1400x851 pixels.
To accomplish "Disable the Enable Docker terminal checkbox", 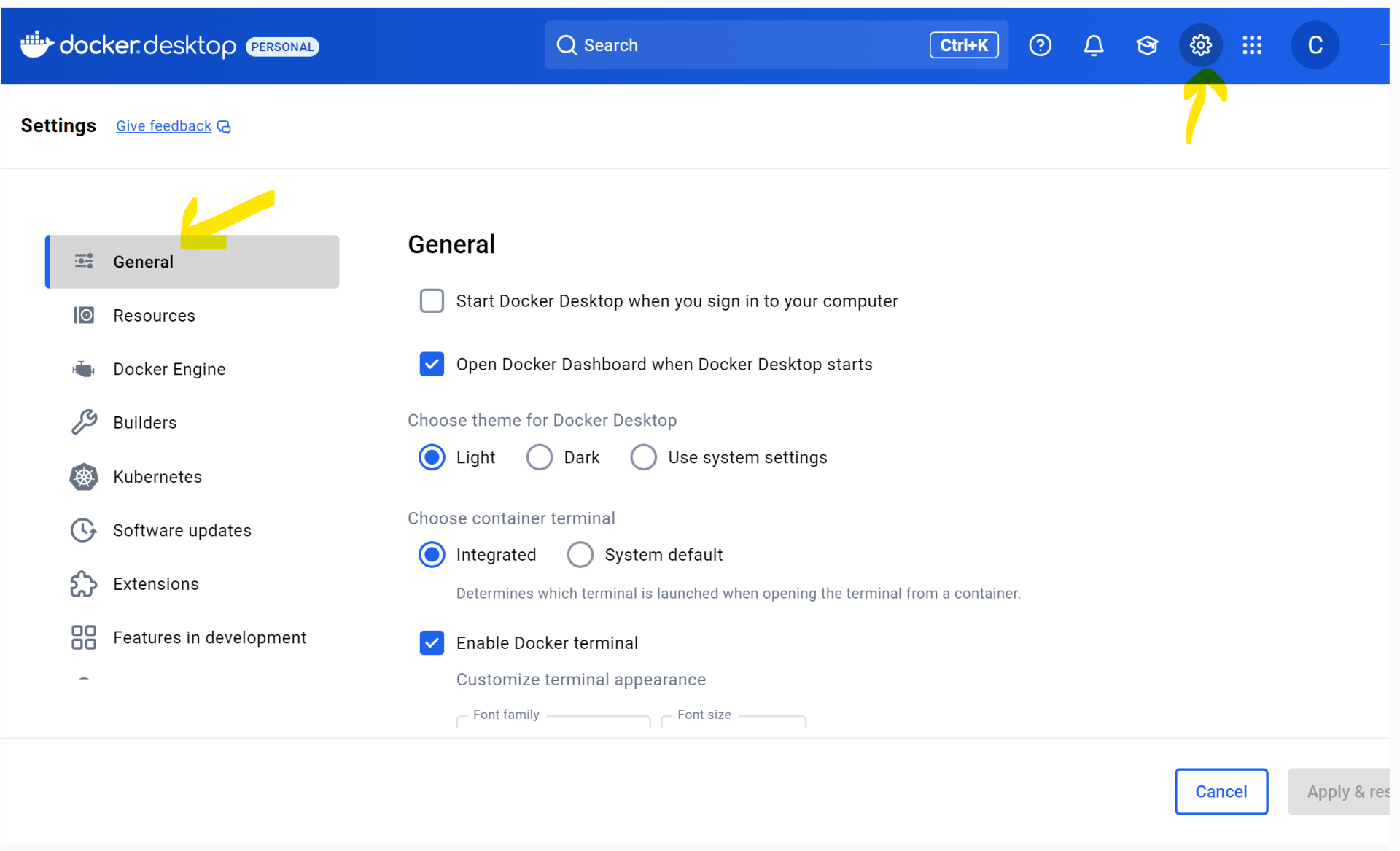I will pyautogui.click(x=432, y=642).
